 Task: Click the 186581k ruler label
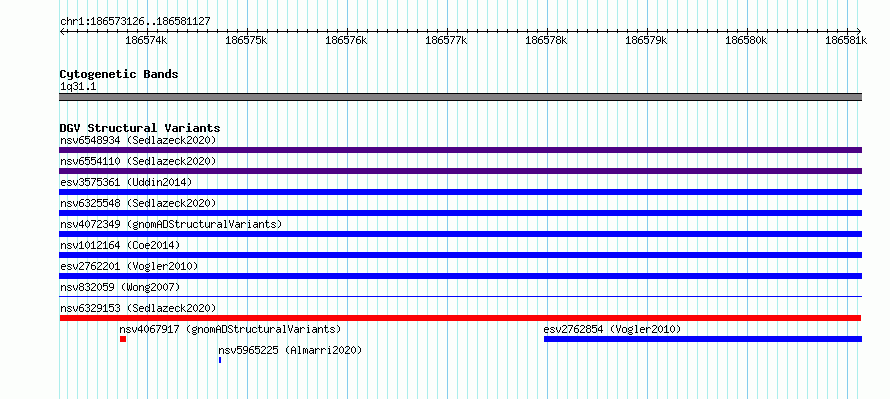click(x=846, y=40)
